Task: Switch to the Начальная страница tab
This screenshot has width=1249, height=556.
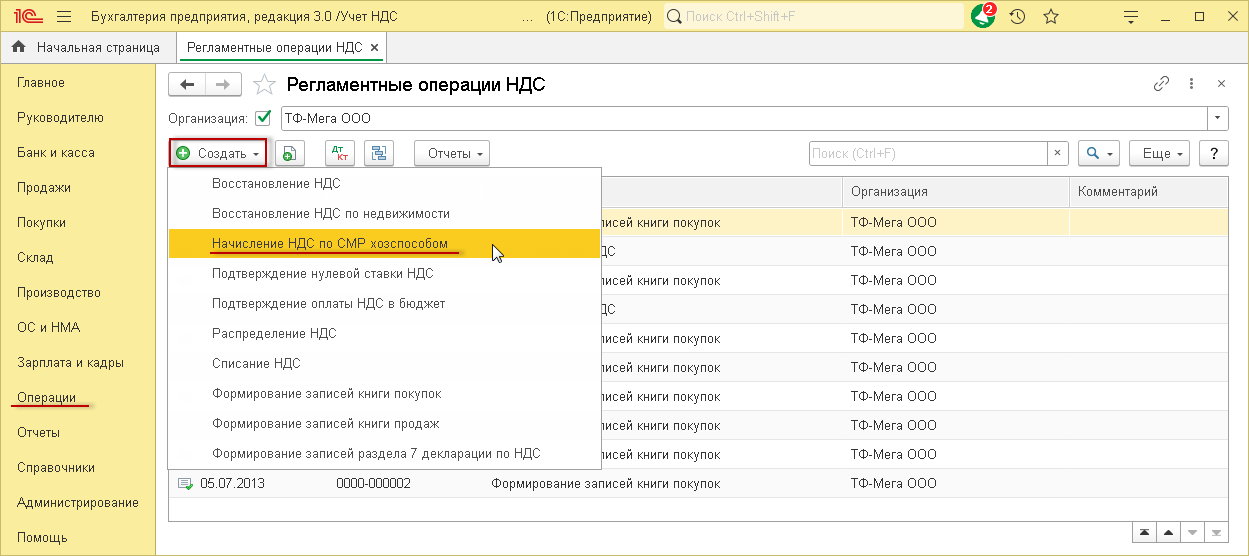Action: (88, 47)
